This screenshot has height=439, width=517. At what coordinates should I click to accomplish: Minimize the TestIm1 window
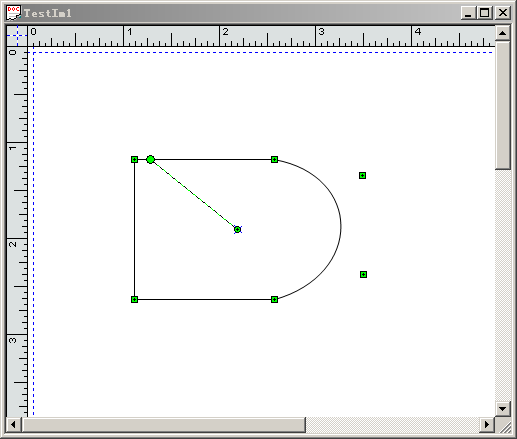point(469,13)
